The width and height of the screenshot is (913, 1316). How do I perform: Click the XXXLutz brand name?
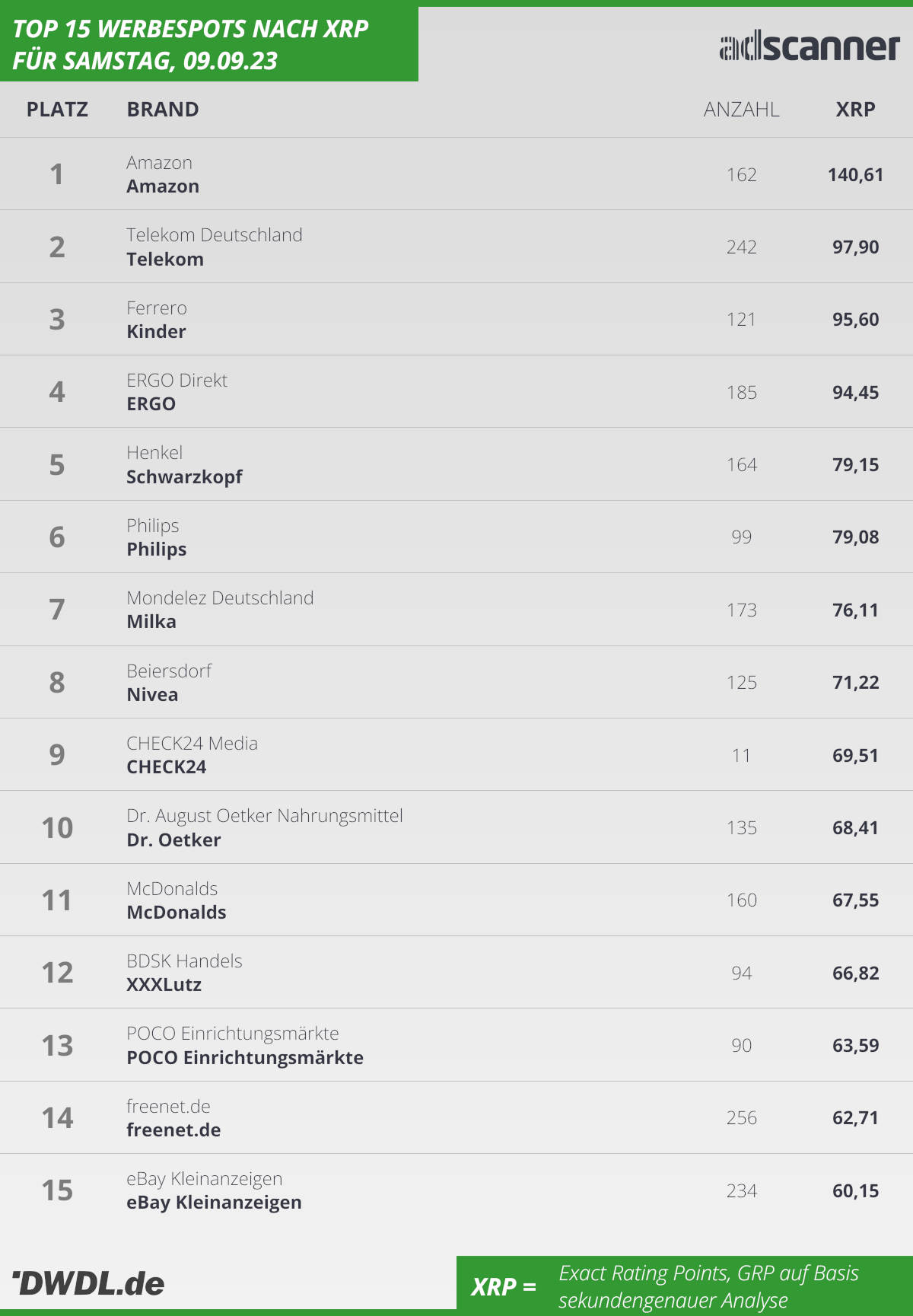click(164, 985)
